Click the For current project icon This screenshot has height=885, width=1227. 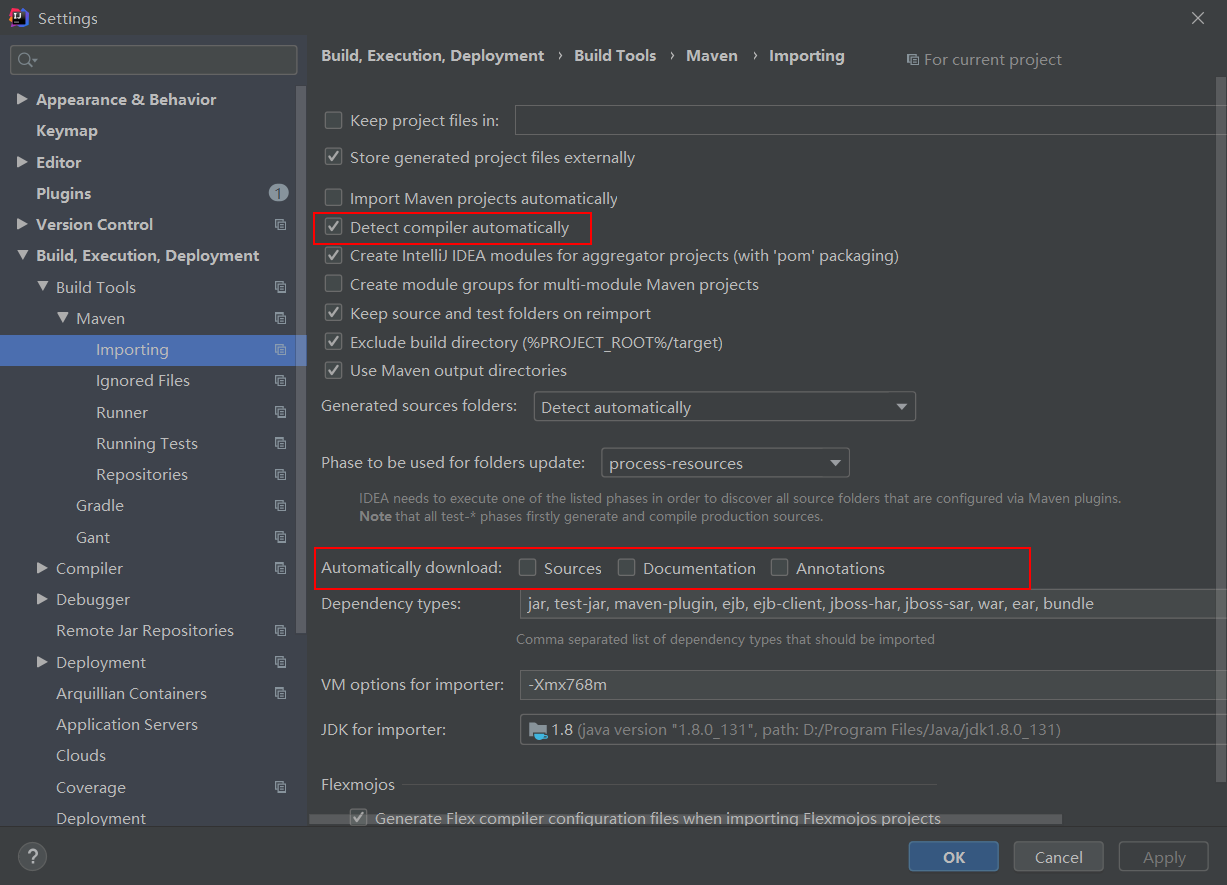pos(912,60)
